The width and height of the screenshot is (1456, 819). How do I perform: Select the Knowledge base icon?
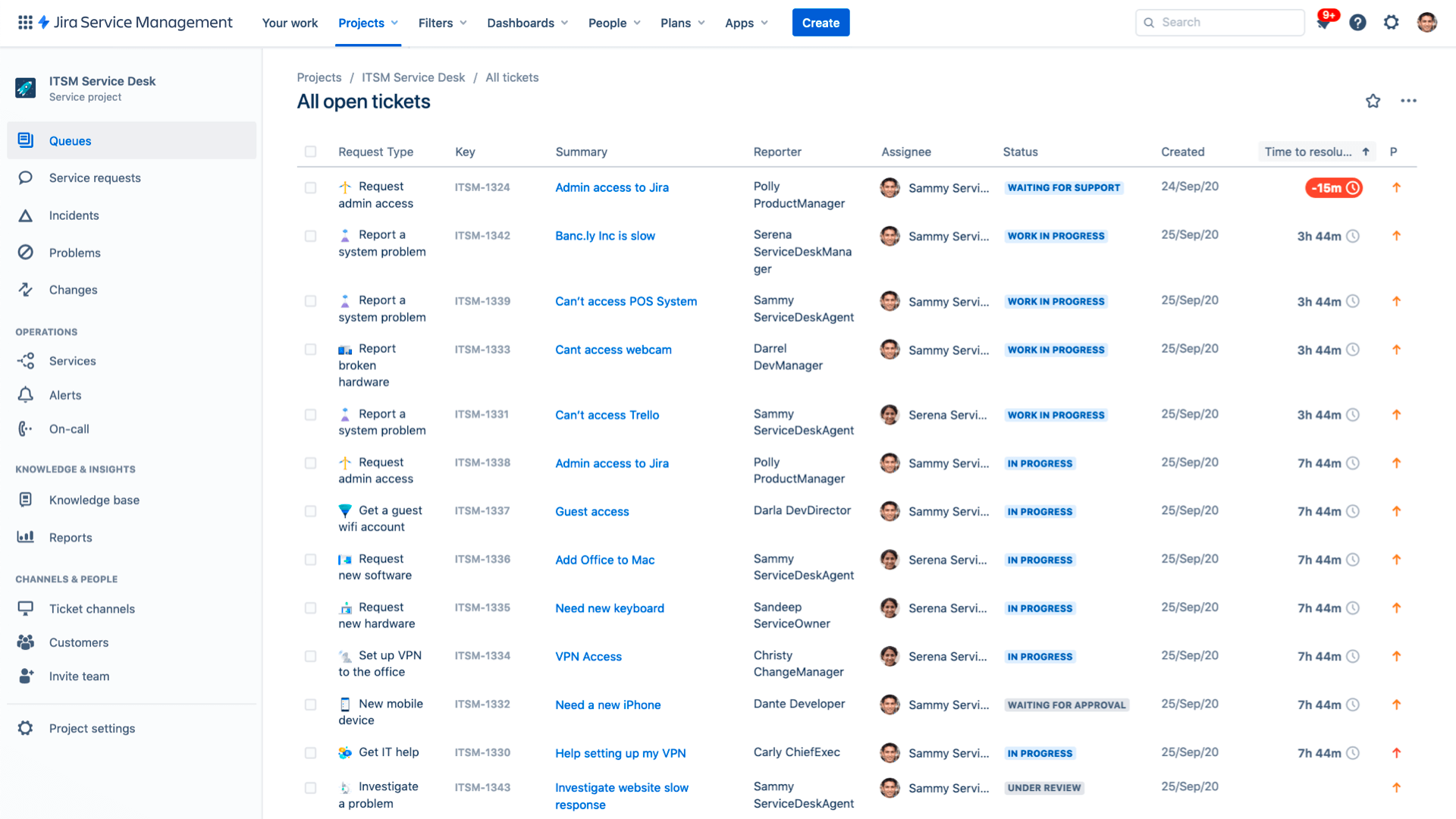coord(26,499)
